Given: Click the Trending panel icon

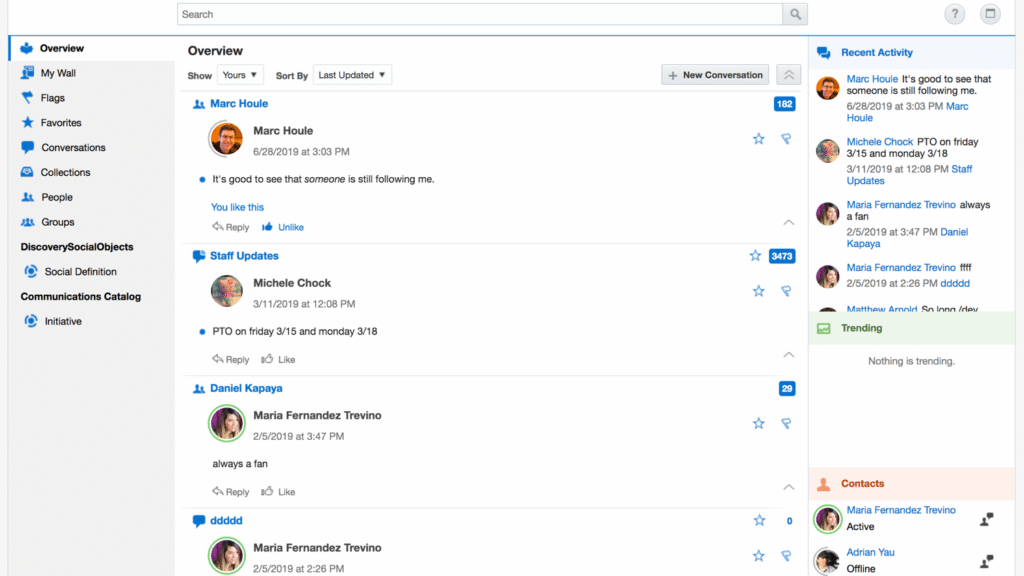Looking at the screenshot, I should (824, 328).
